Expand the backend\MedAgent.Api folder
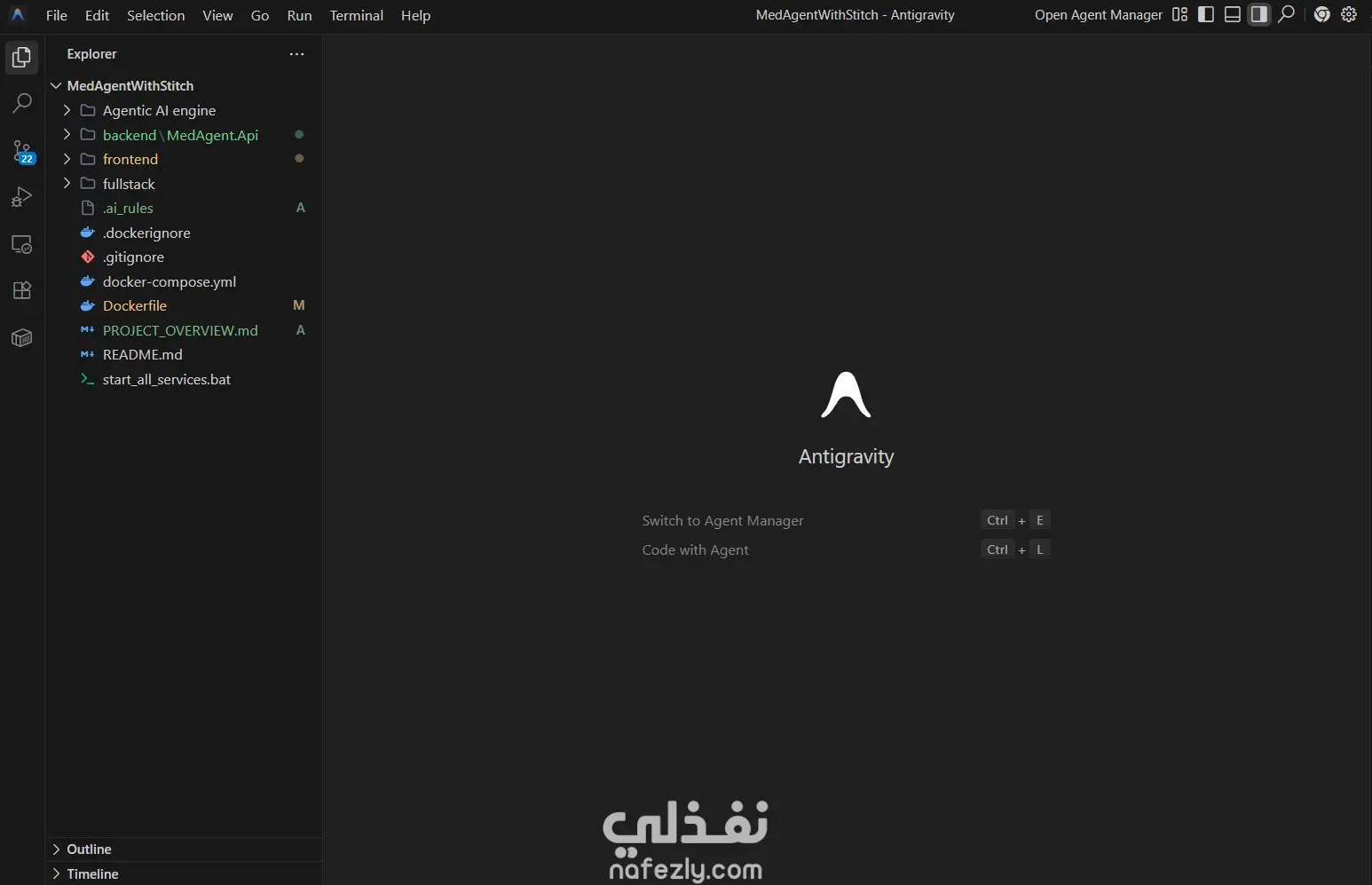 [67, 135]
